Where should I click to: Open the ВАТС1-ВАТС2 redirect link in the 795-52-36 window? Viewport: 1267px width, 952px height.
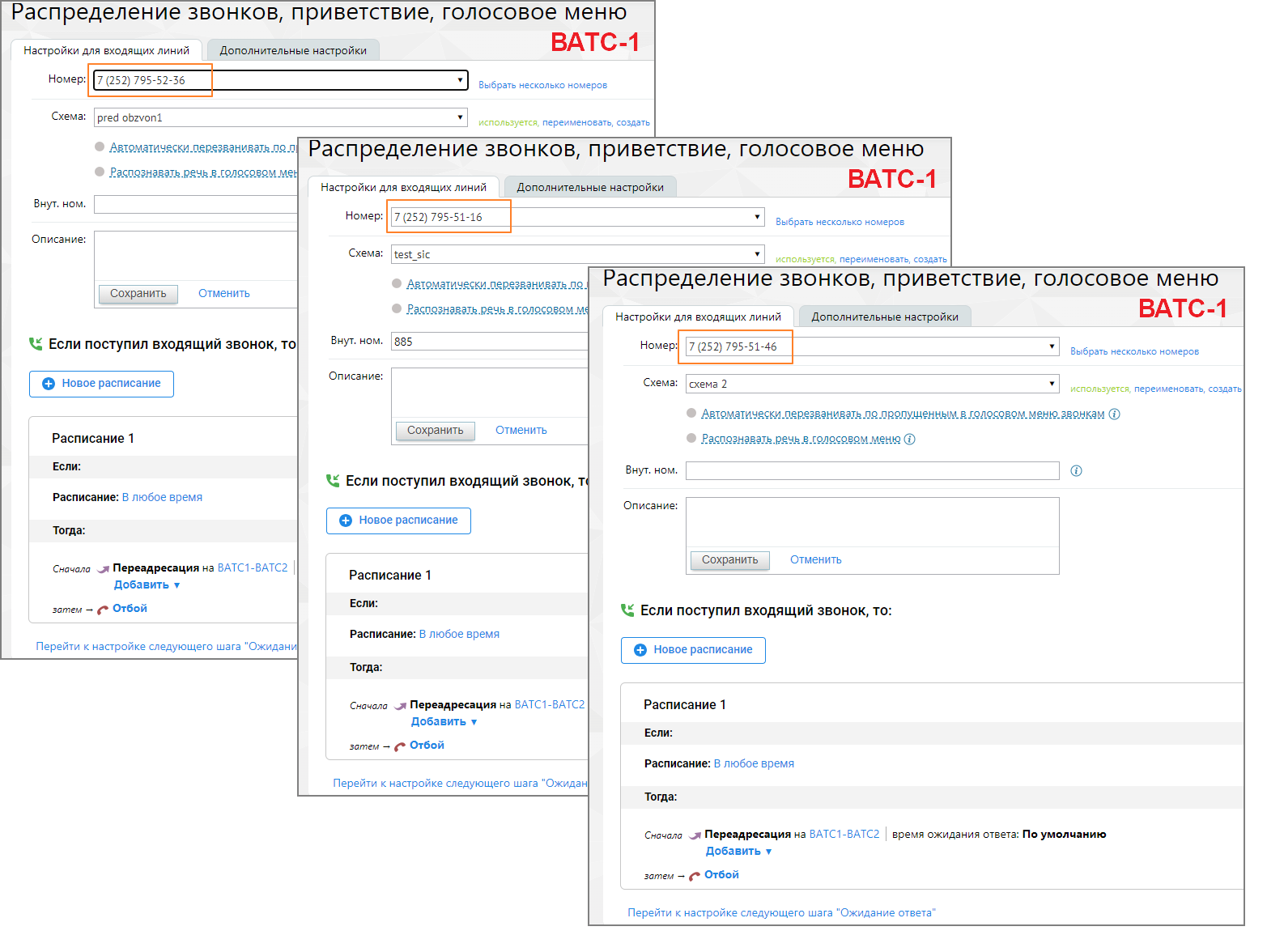click(253, 567)
